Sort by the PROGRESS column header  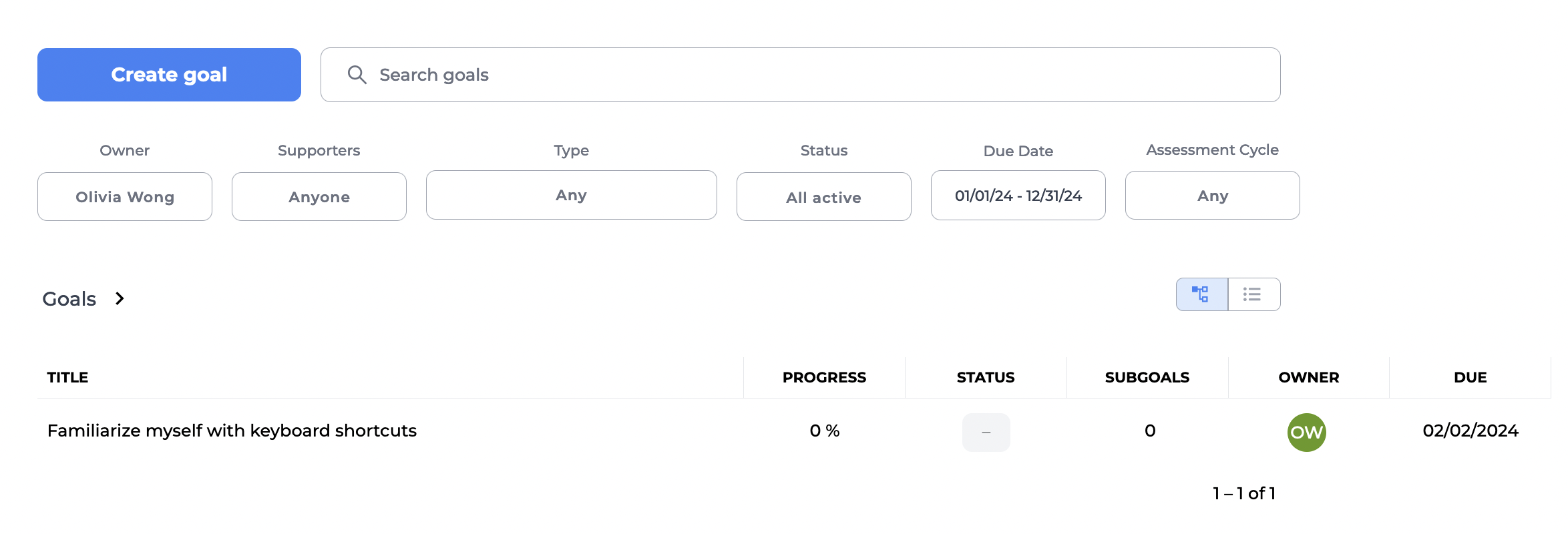(824, 378)
